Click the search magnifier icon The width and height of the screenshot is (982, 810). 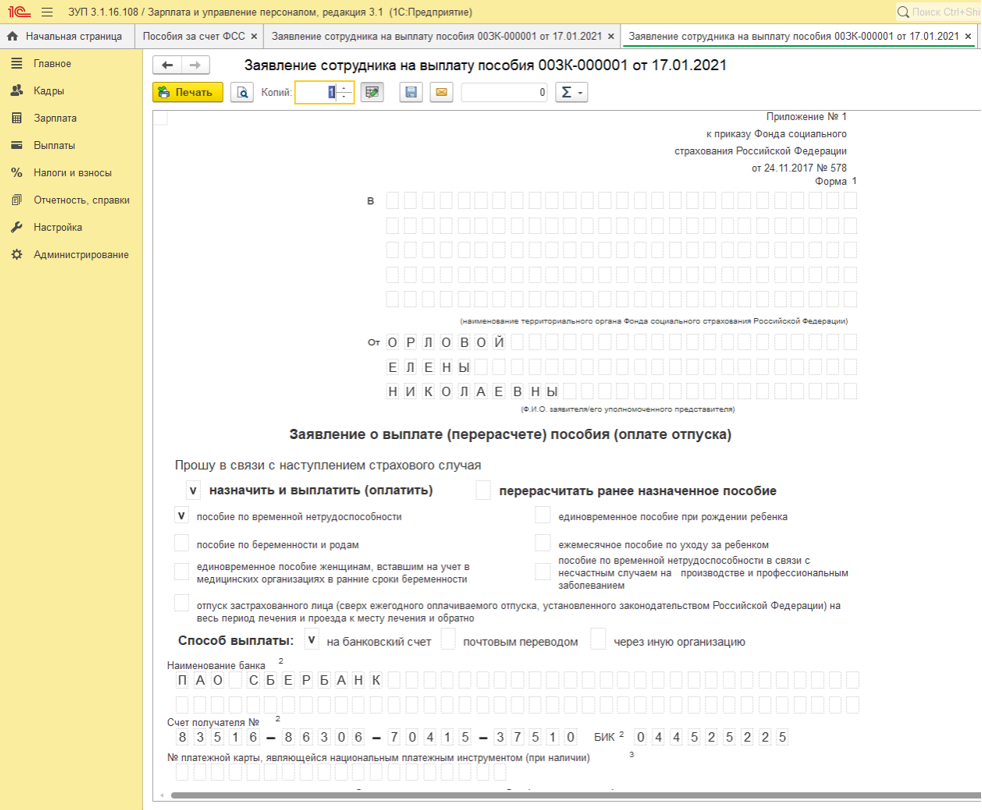pyautogui.click(x=903, y=12)
